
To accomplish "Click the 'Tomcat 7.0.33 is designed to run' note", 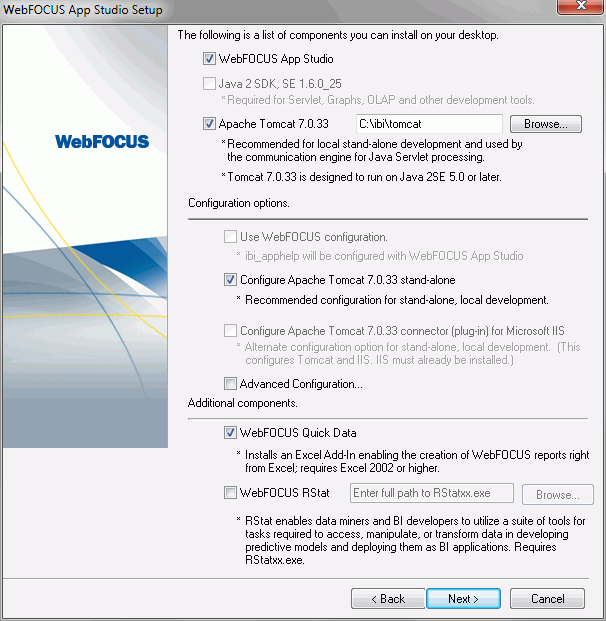I will 364,177.
